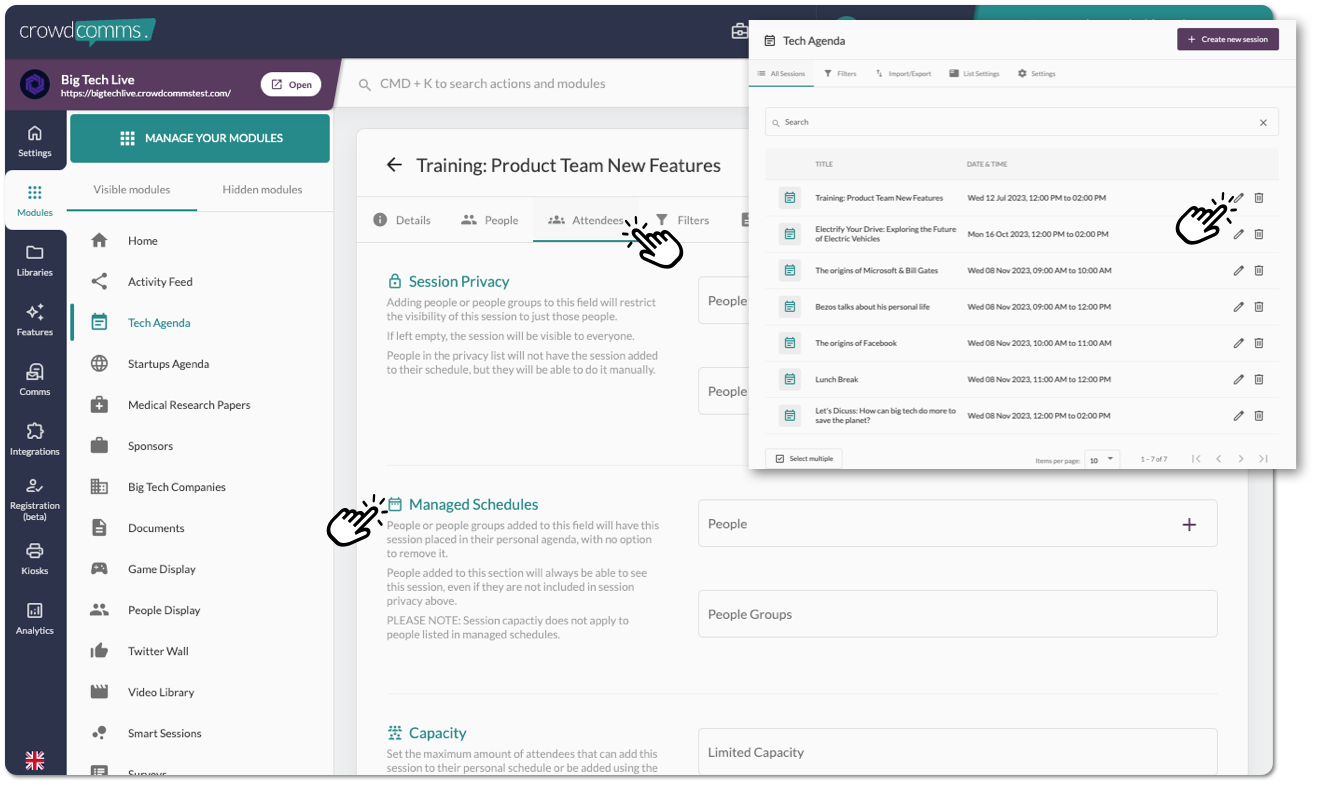1319x804 pixels.
Task: Open the Import/Export tab
Action: click(x=903, y=74)
